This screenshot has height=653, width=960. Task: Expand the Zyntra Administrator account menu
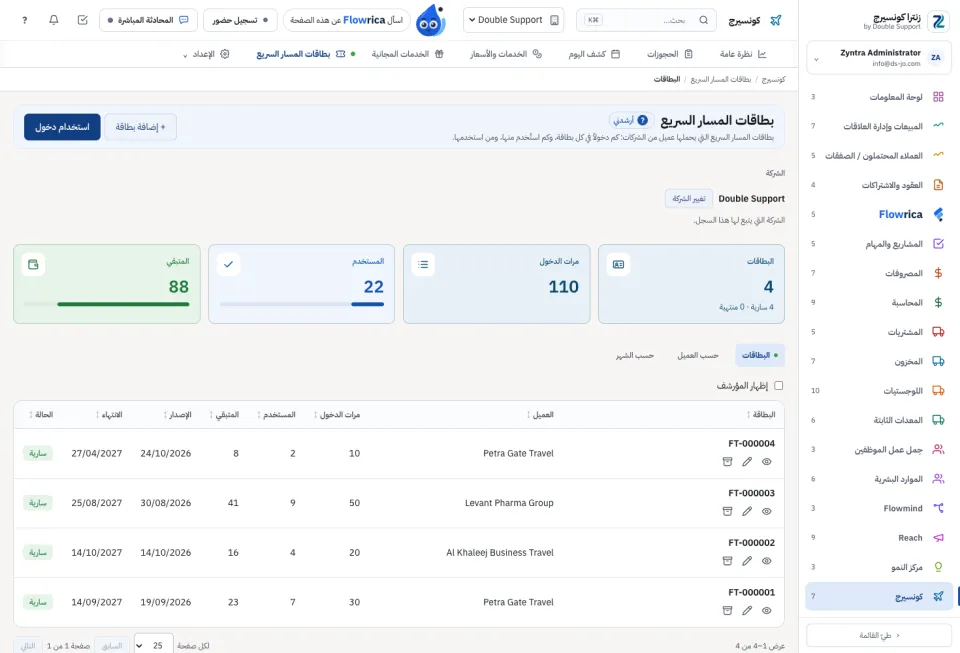(x=879, y=58)
